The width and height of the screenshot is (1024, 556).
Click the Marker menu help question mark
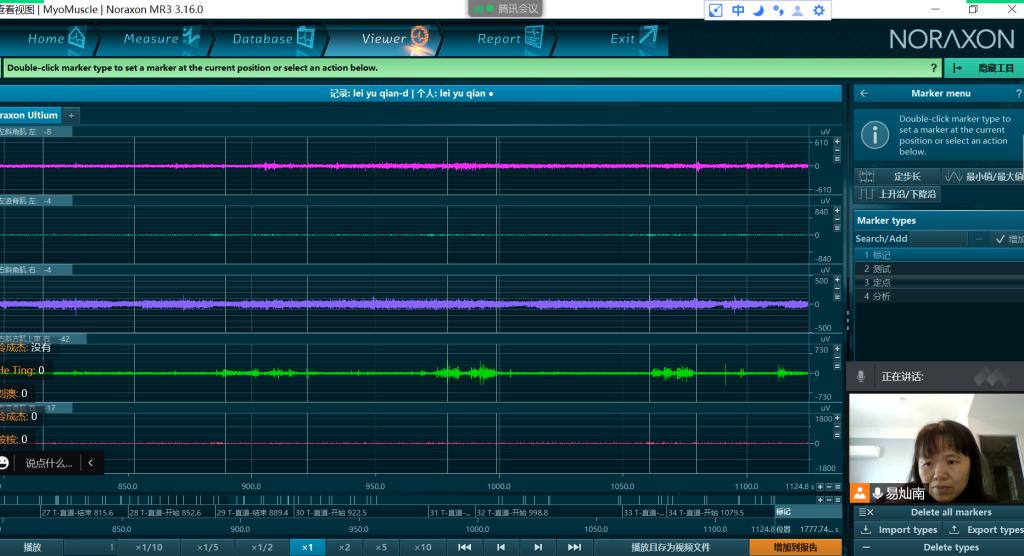pos(1018,93)
